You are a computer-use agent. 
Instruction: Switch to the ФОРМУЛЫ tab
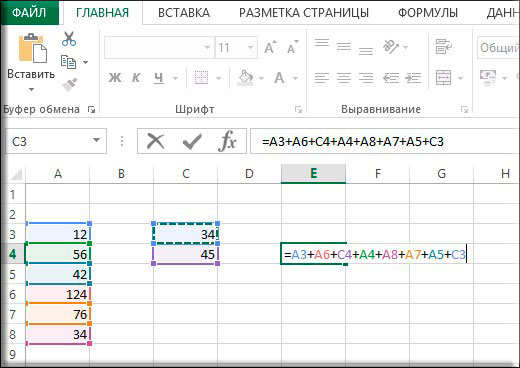pos(428,13)
